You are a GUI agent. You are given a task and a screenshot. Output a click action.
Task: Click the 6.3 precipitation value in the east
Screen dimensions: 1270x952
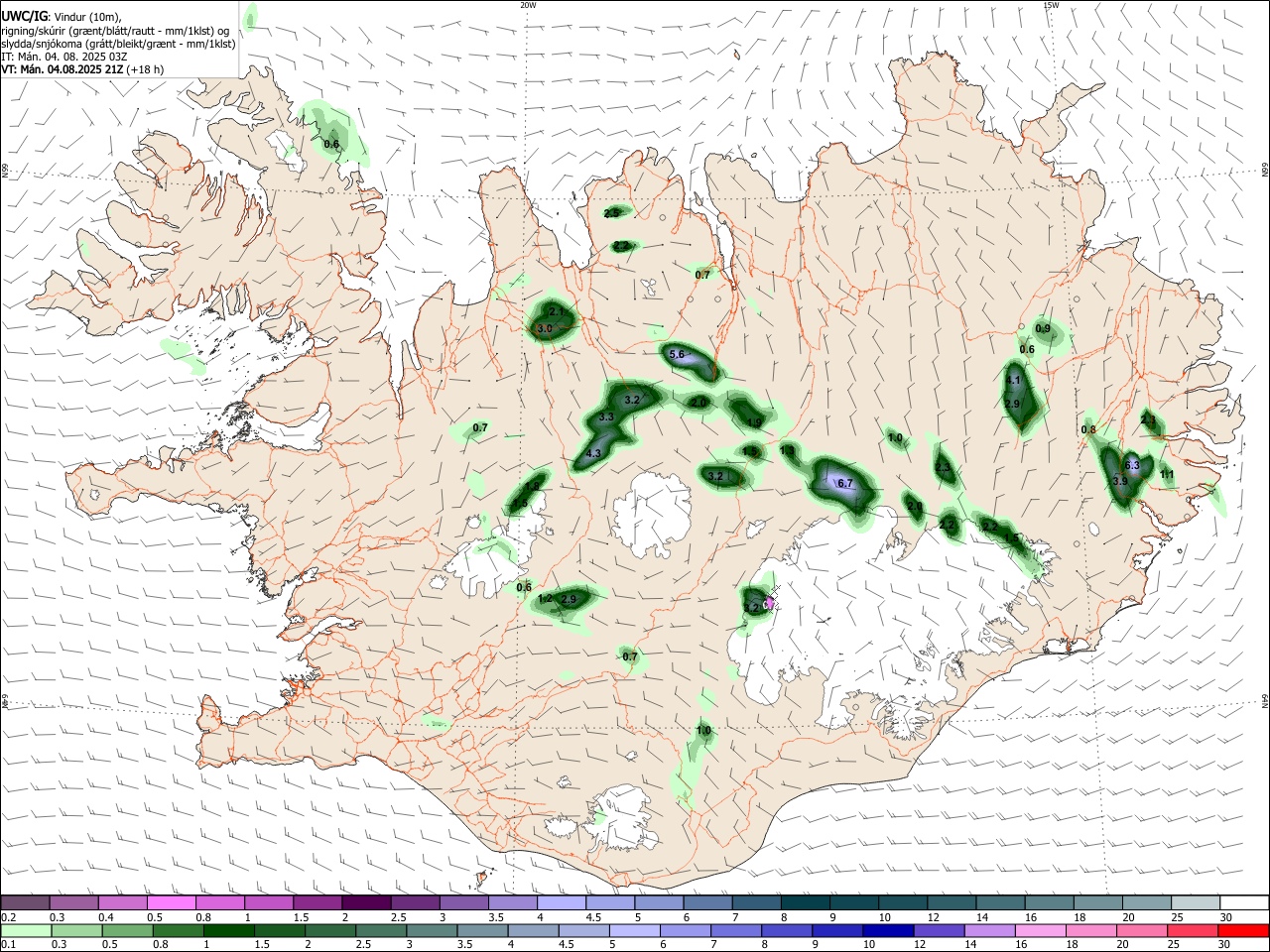[x=1132, y=465]
